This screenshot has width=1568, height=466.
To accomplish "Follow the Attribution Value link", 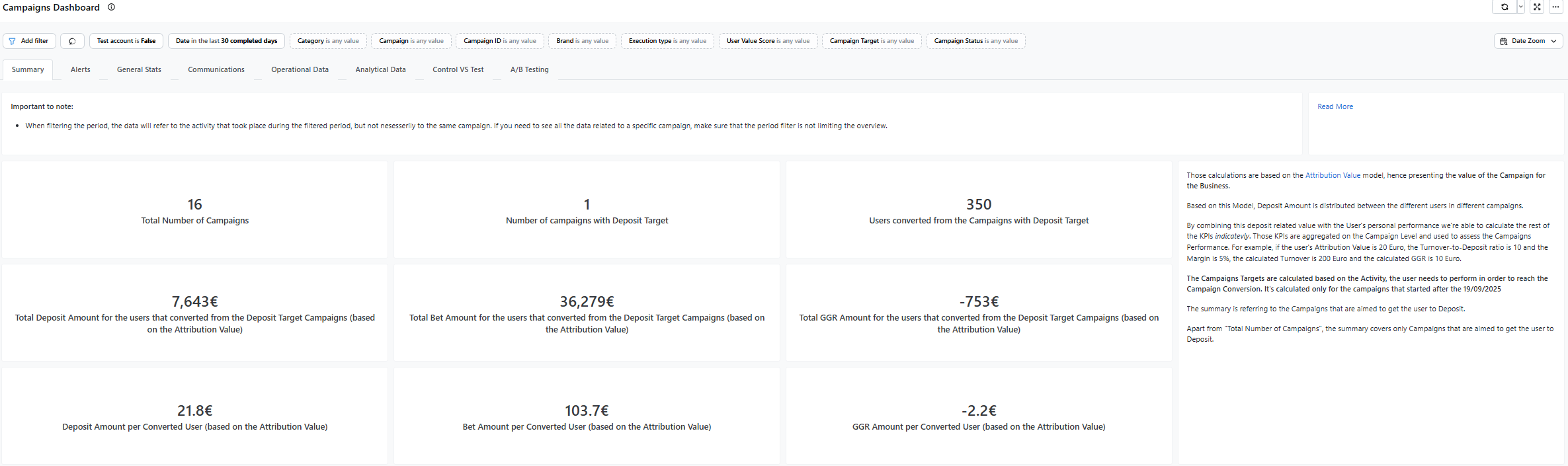I will coord(1333,175).
